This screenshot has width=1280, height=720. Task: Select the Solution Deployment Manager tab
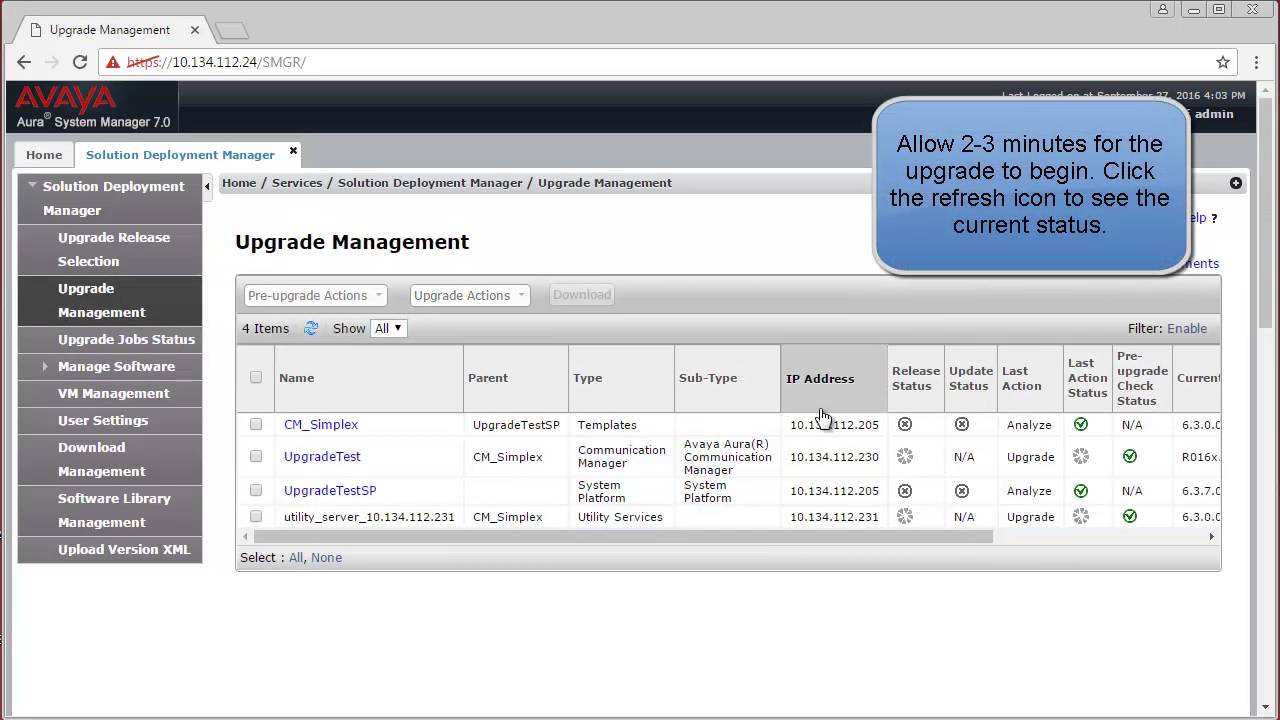click(x=180, y=155)
